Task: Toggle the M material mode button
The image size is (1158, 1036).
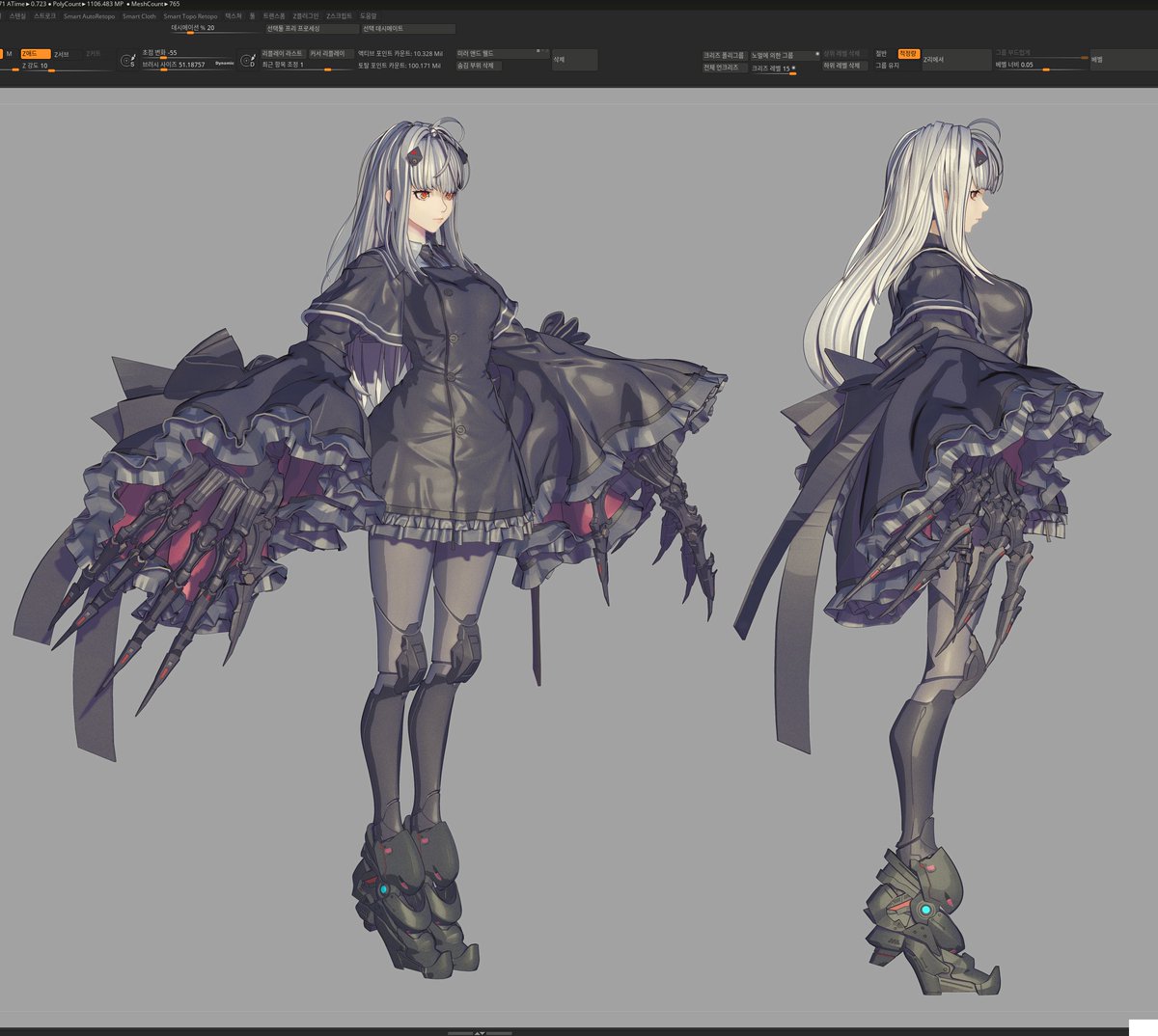Action: coord(10,54)
